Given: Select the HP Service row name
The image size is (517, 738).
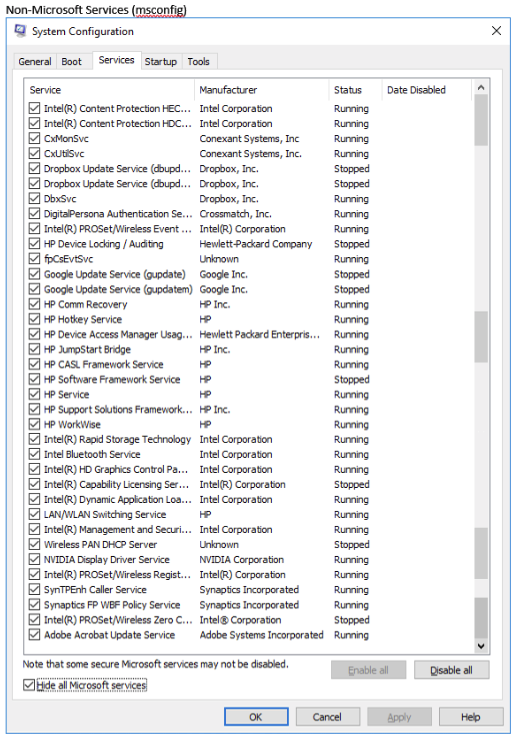Looking at the screenshot, I should point(66,394).
